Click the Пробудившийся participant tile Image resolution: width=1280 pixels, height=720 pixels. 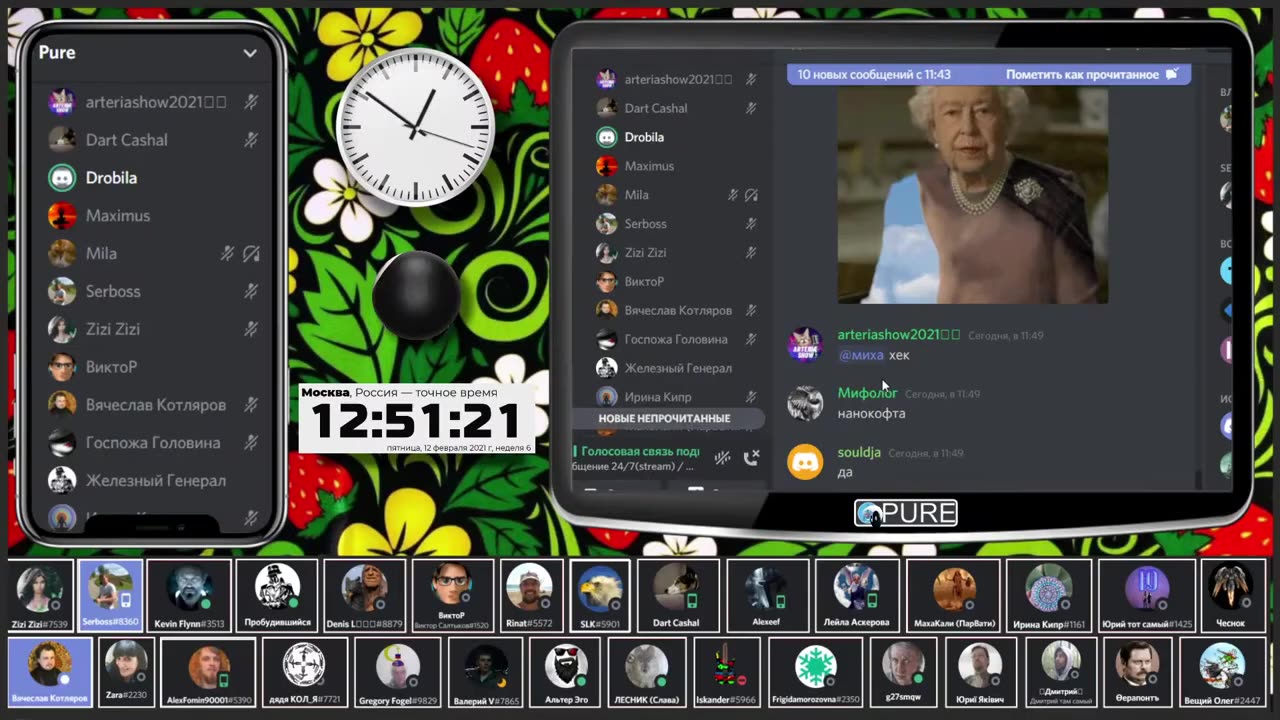point(277,595)
